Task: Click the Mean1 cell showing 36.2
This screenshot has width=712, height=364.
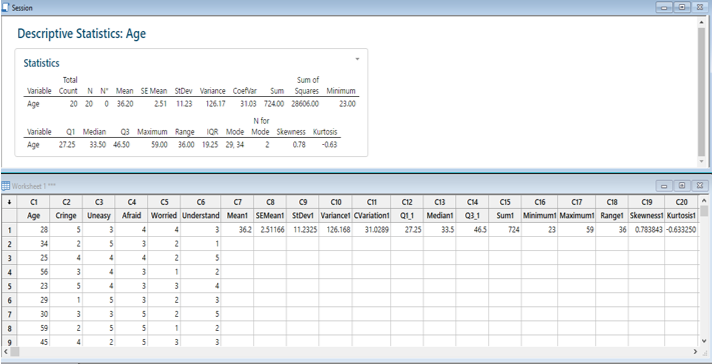Action: pos(237,230)
